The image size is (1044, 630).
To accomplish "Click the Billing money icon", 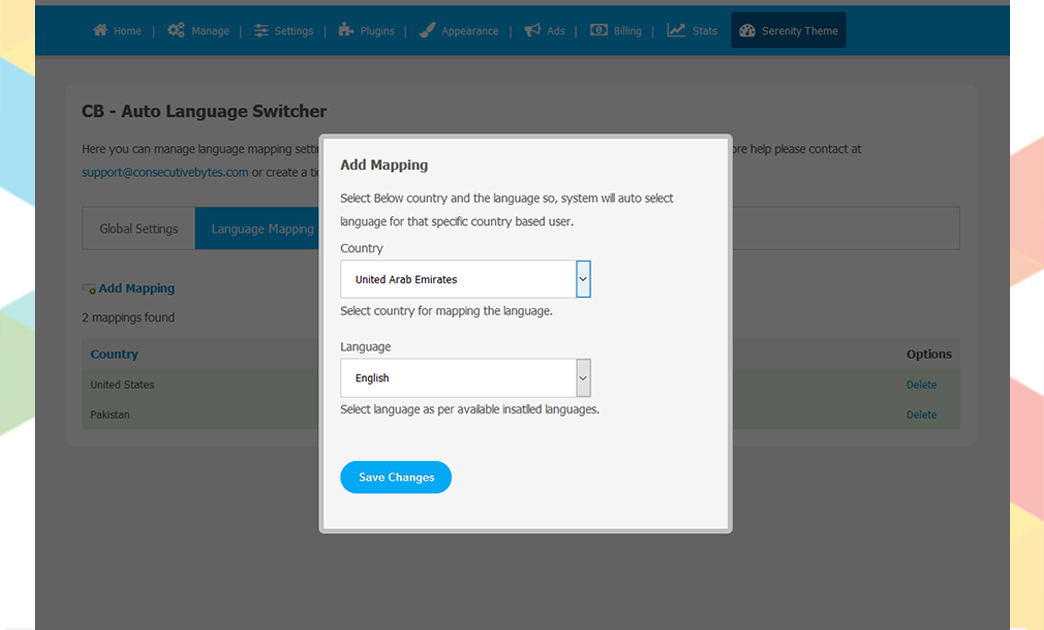I will (598, 30).
